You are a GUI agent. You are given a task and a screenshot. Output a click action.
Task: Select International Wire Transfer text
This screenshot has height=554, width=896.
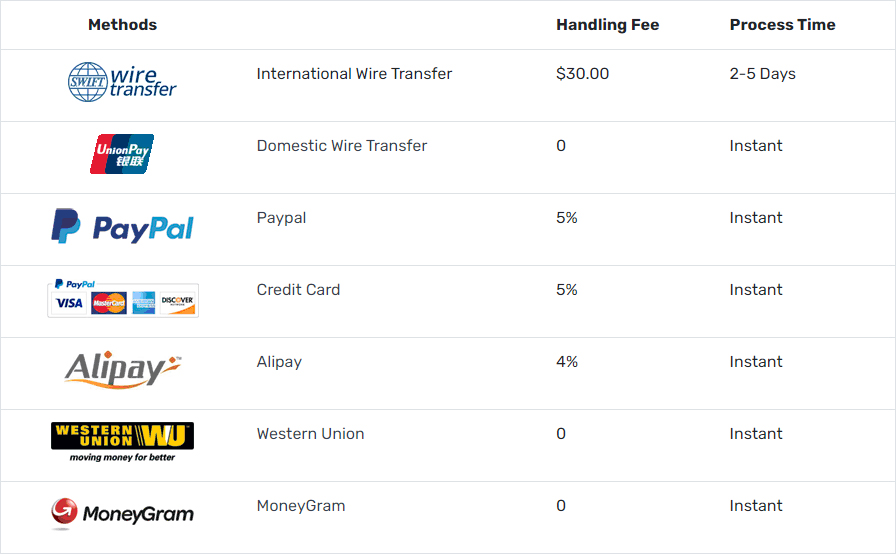(x=354, y=74)
